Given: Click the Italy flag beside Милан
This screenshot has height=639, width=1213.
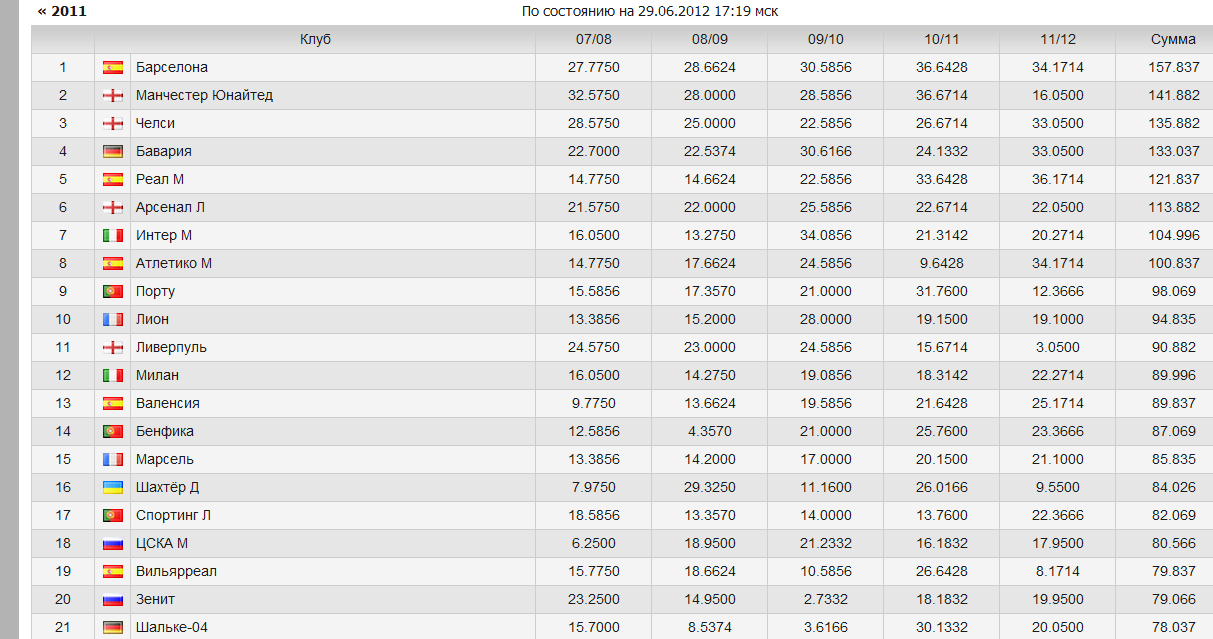Looking at the screenshot, I should 113,376.
